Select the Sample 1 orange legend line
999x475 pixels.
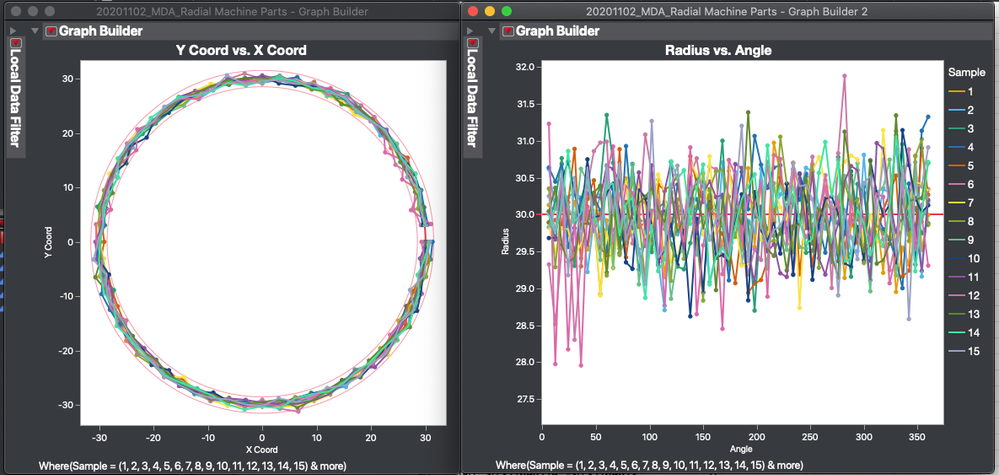[x=956, y=92]
